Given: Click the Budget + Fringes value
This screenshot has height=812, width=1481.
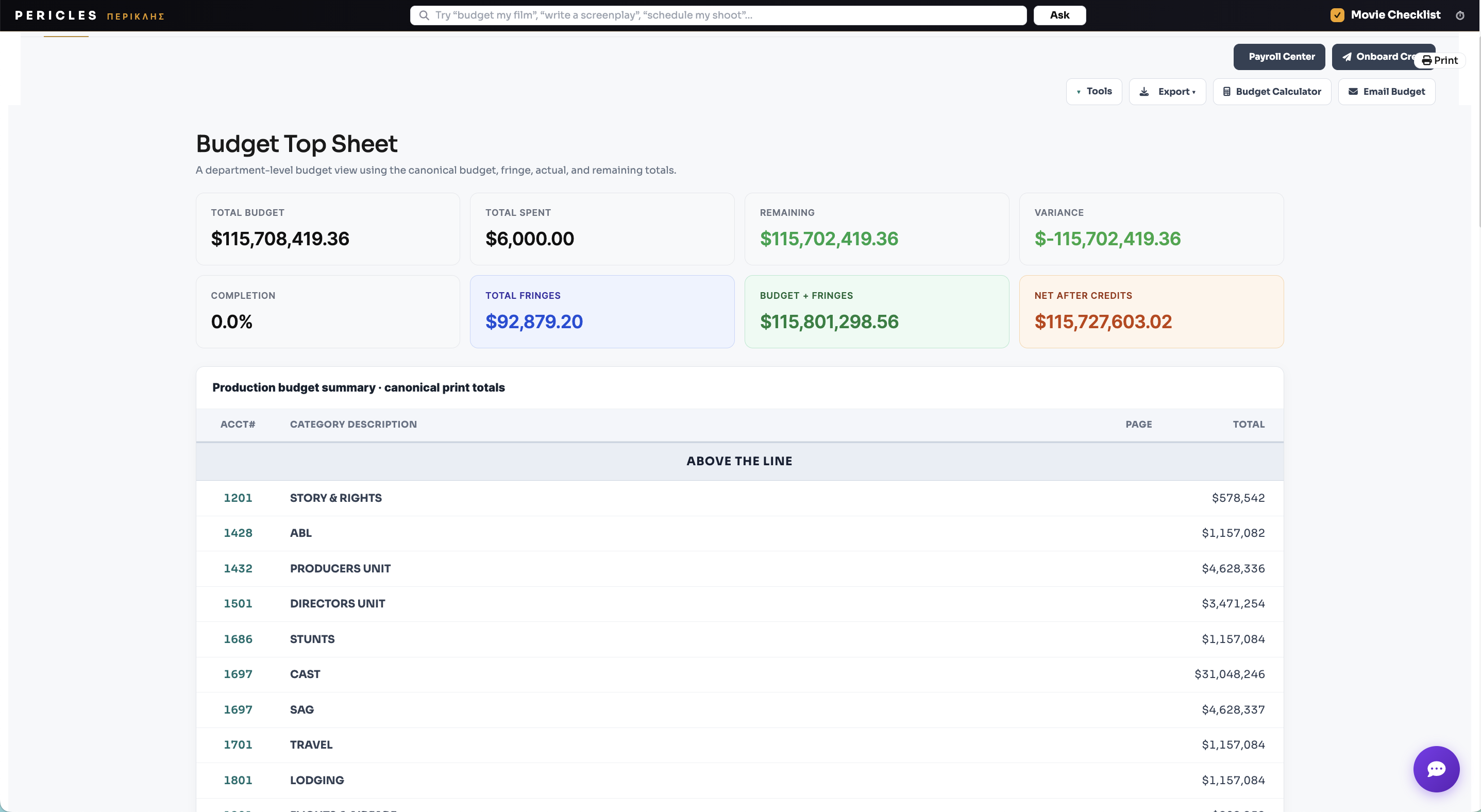Looking at the screenshot, I should point(829,321).
